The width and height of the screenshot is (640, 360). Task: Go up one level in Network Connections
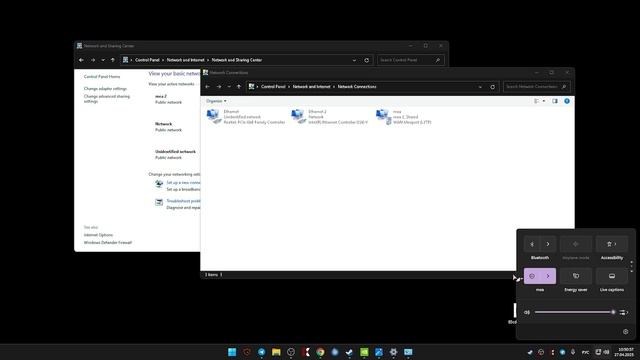pos(239,87)
